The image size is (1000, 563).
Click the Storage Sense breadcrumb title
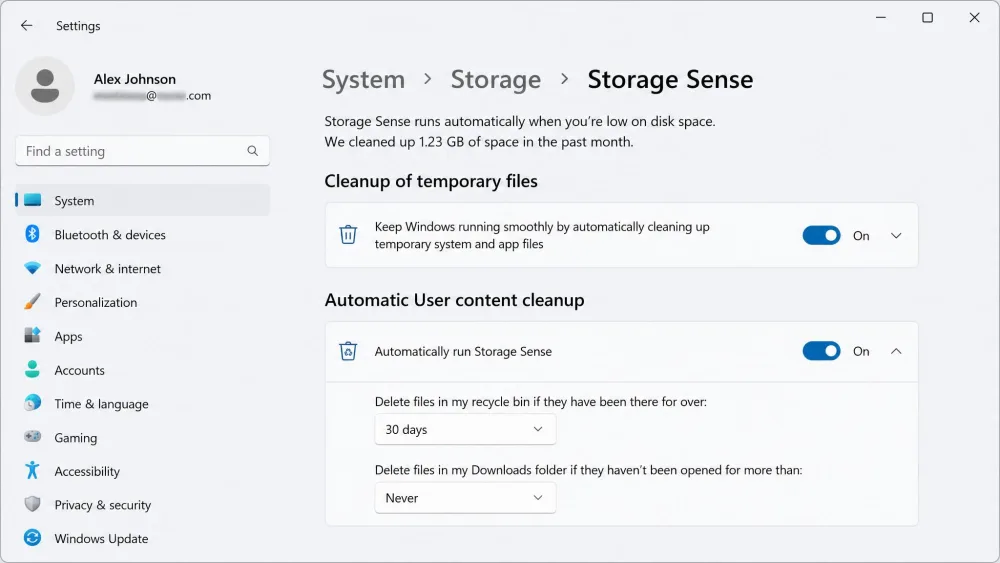670,80
